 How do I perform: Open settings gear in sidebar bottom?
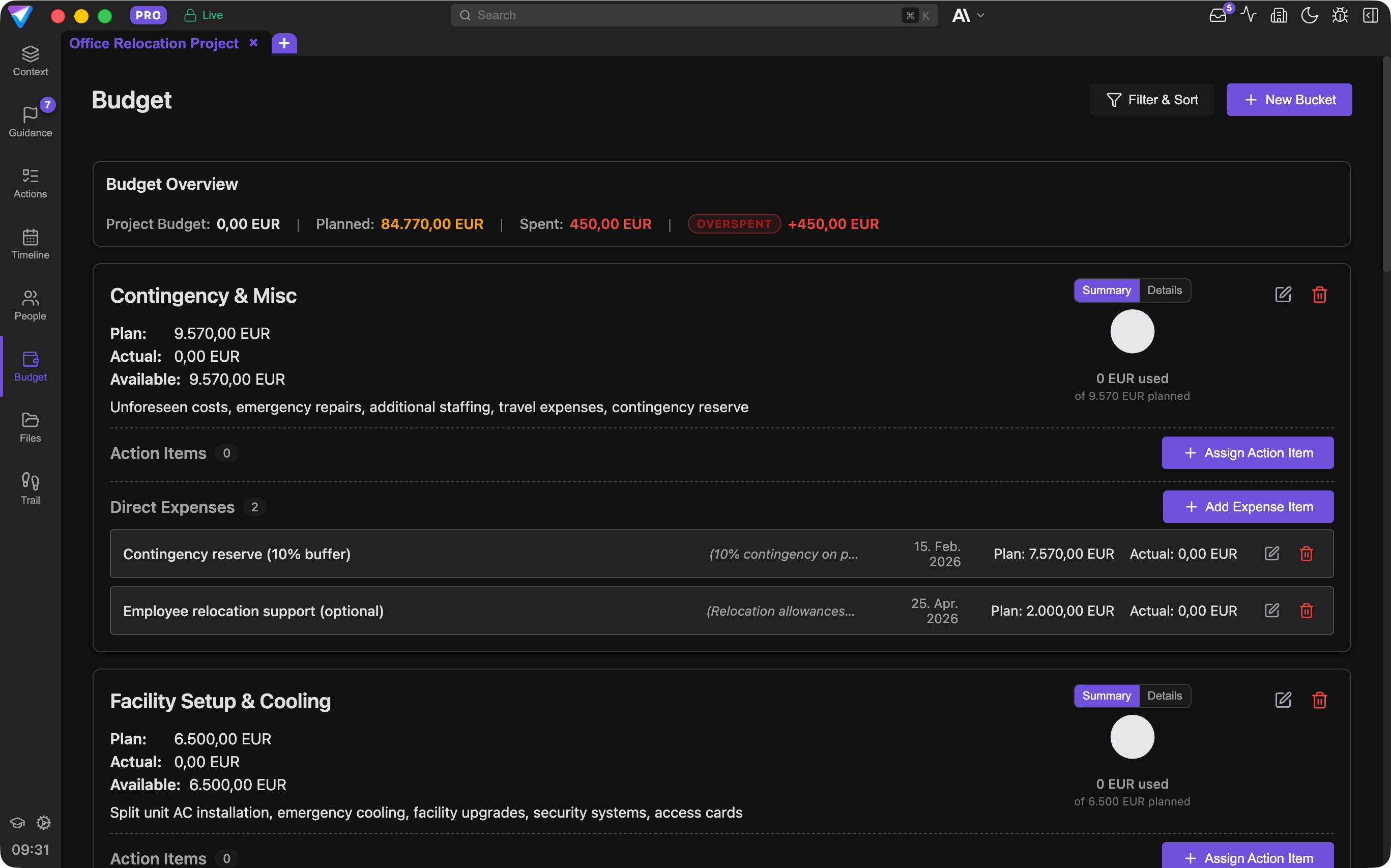44,823
